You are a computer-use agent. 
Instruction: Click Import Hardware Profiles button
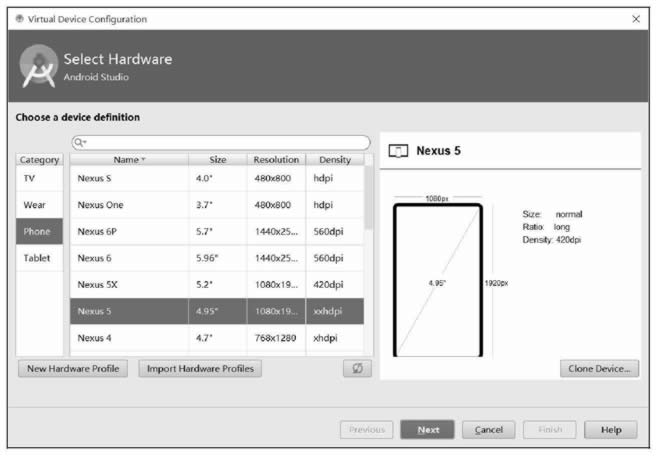point(199,369)
